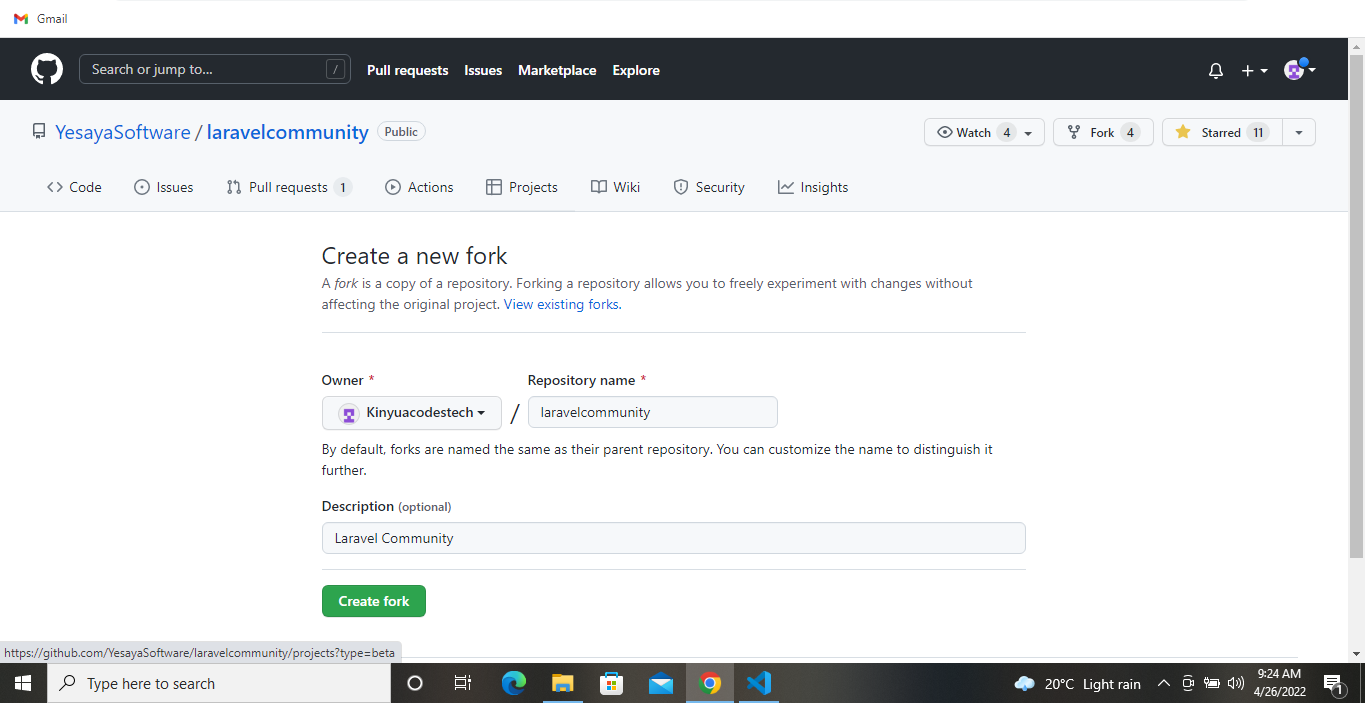Image resolution: width=1365 pixels, height=703 pixels.
Task: Open the Windows Start menu
Action: 23,684
